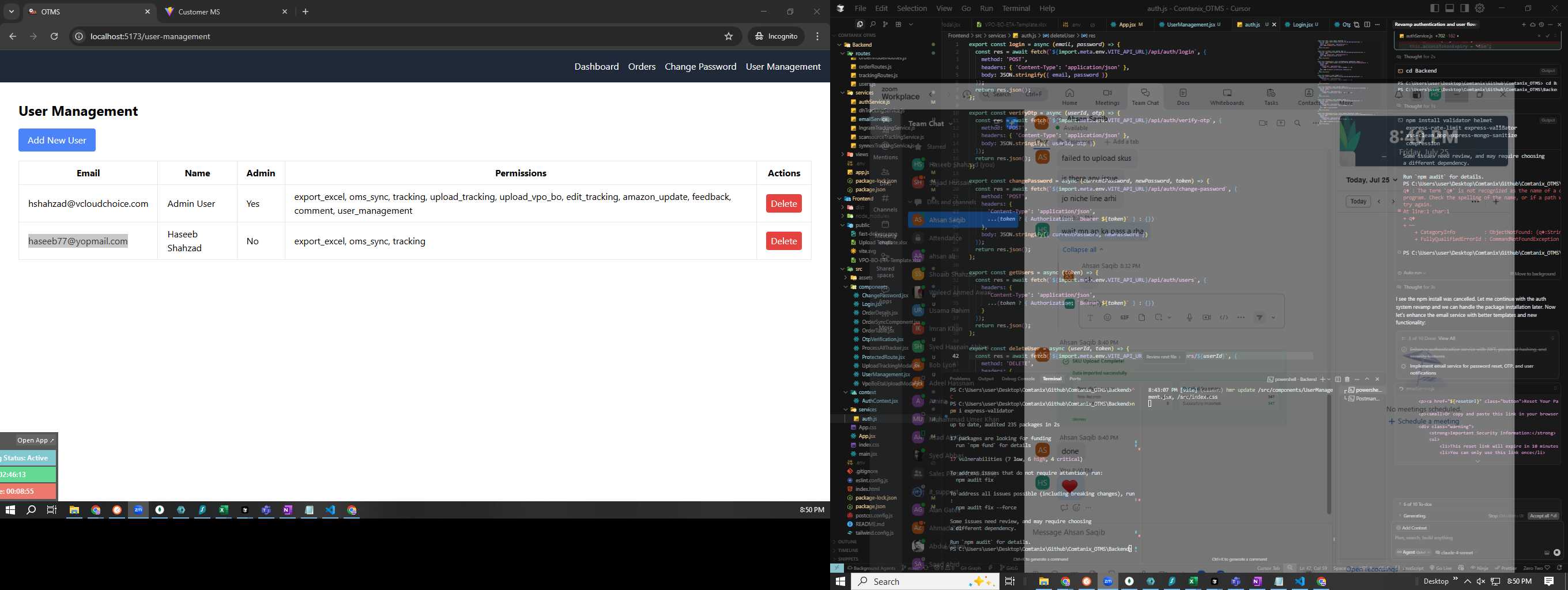This screenshot has width=1568, height=590.
Task: Expand the TIMELINE section in Cursor
Action: (x=847, y=550)
